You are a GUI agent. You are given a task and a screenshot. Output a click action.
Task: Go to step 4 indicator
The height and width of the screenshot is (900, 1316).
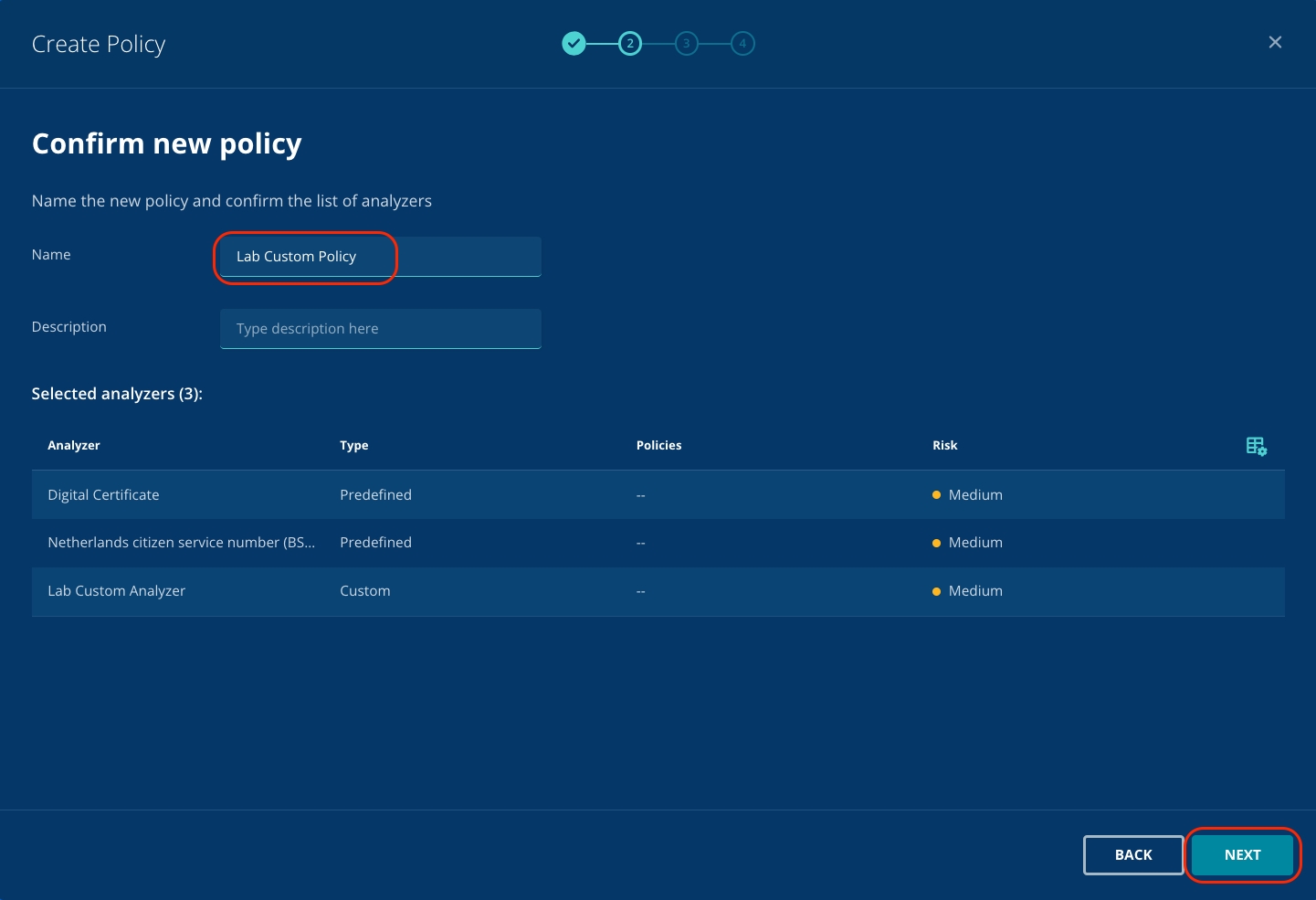click(742, 43)
